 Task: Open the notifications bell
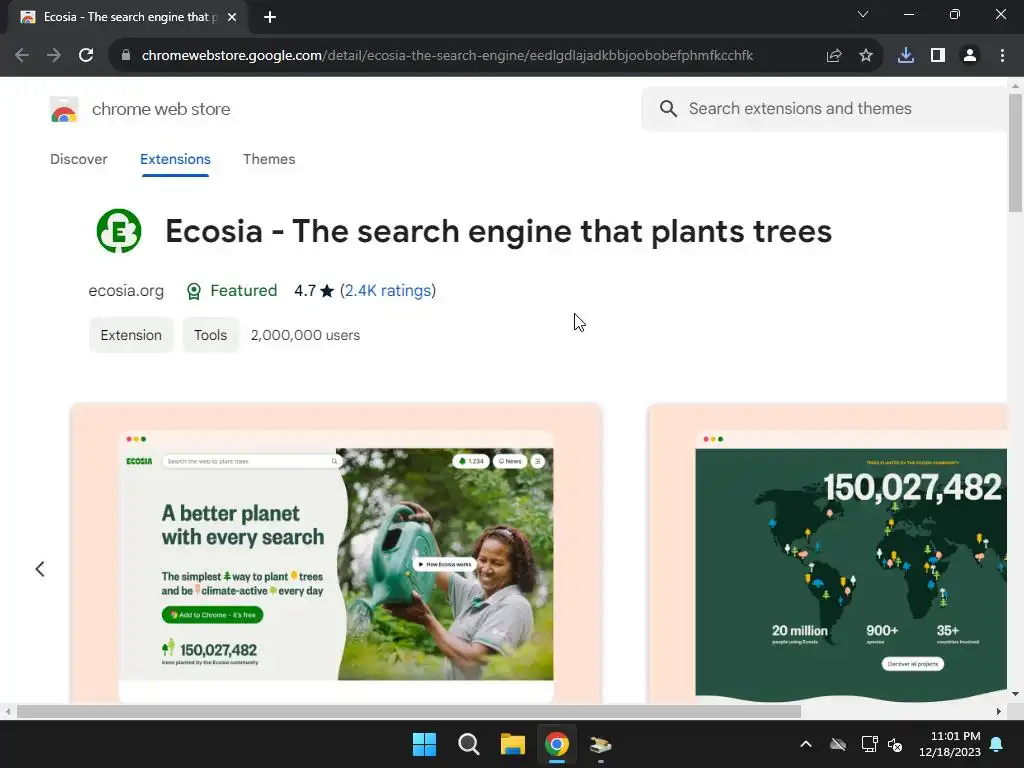pos(997,744)
